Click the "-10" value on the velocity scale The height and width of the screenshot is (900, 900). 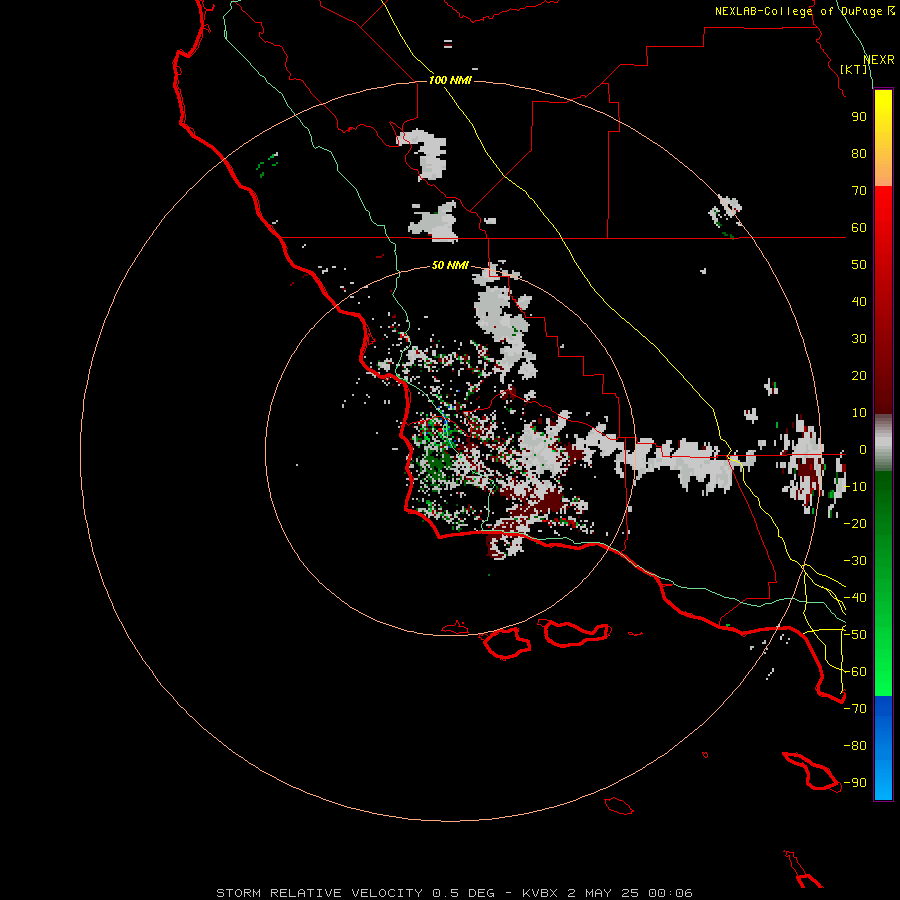click(x=855, y=487)
